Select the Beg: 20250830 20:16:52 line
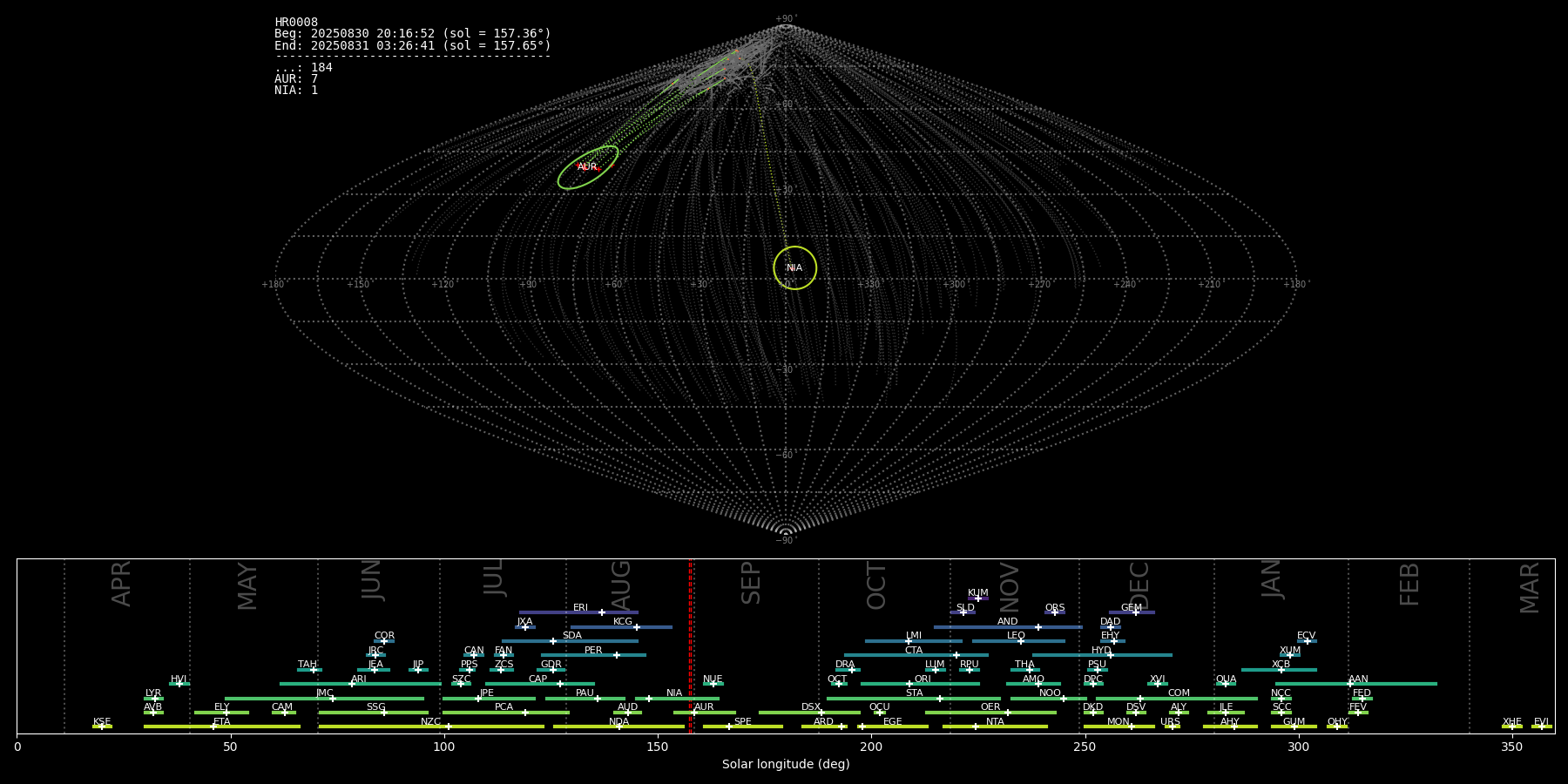The image size is (1568, 784). click(413, 34)
